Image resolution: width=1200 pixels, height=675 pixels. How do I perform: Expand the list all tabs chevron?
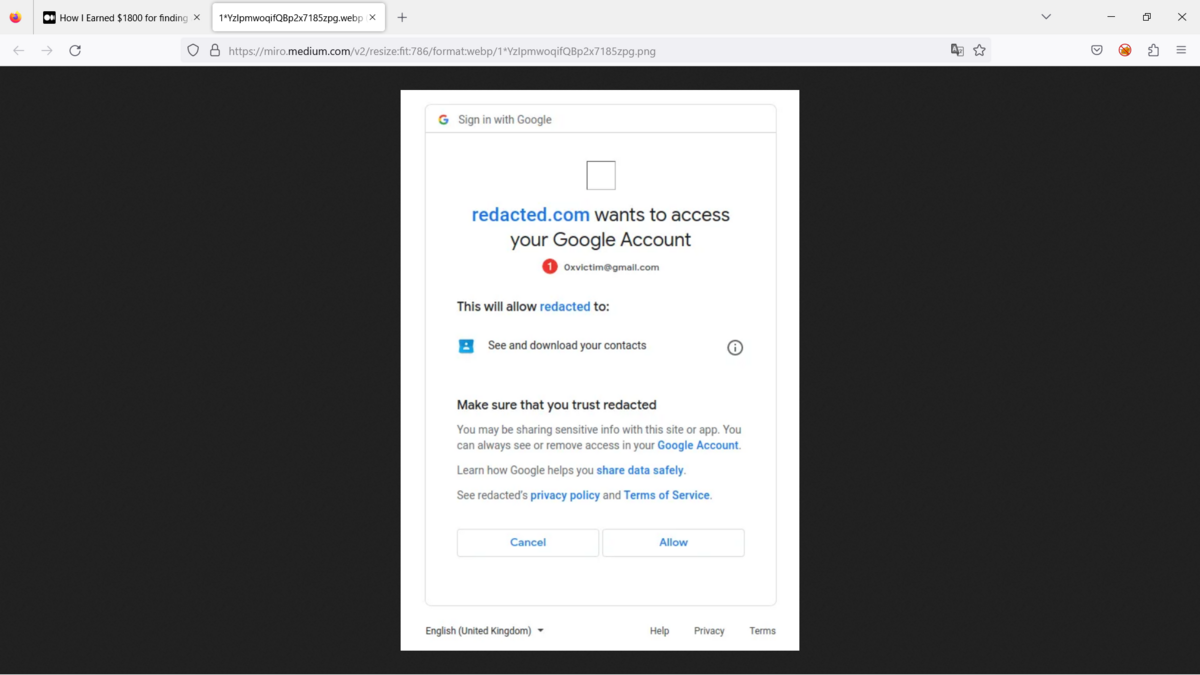1046,17
